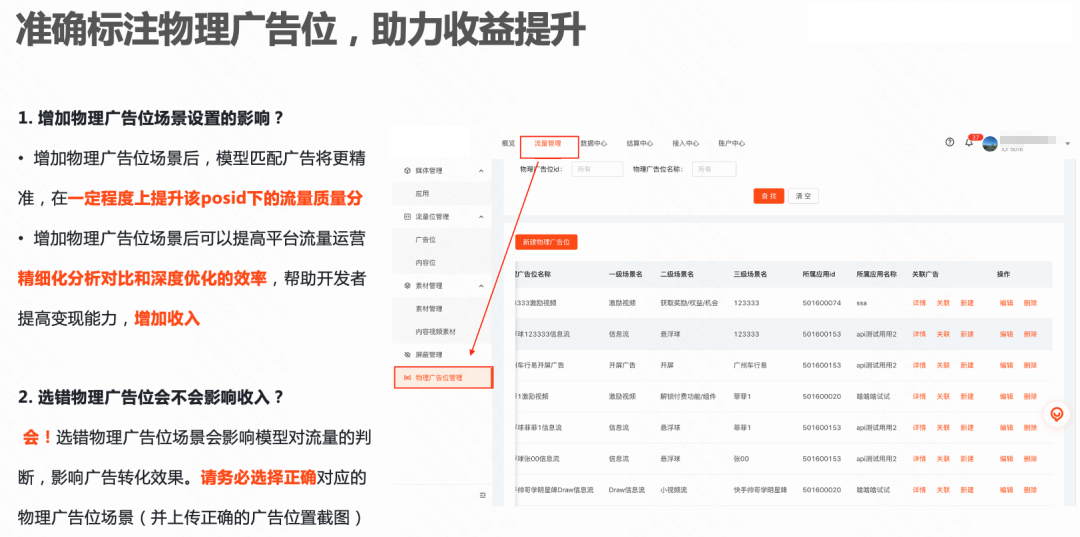Image resolution: width=1080 pixels, height=537 pixels.
Task: Click the 开屏广告 cell
Action: coord(622,365)
